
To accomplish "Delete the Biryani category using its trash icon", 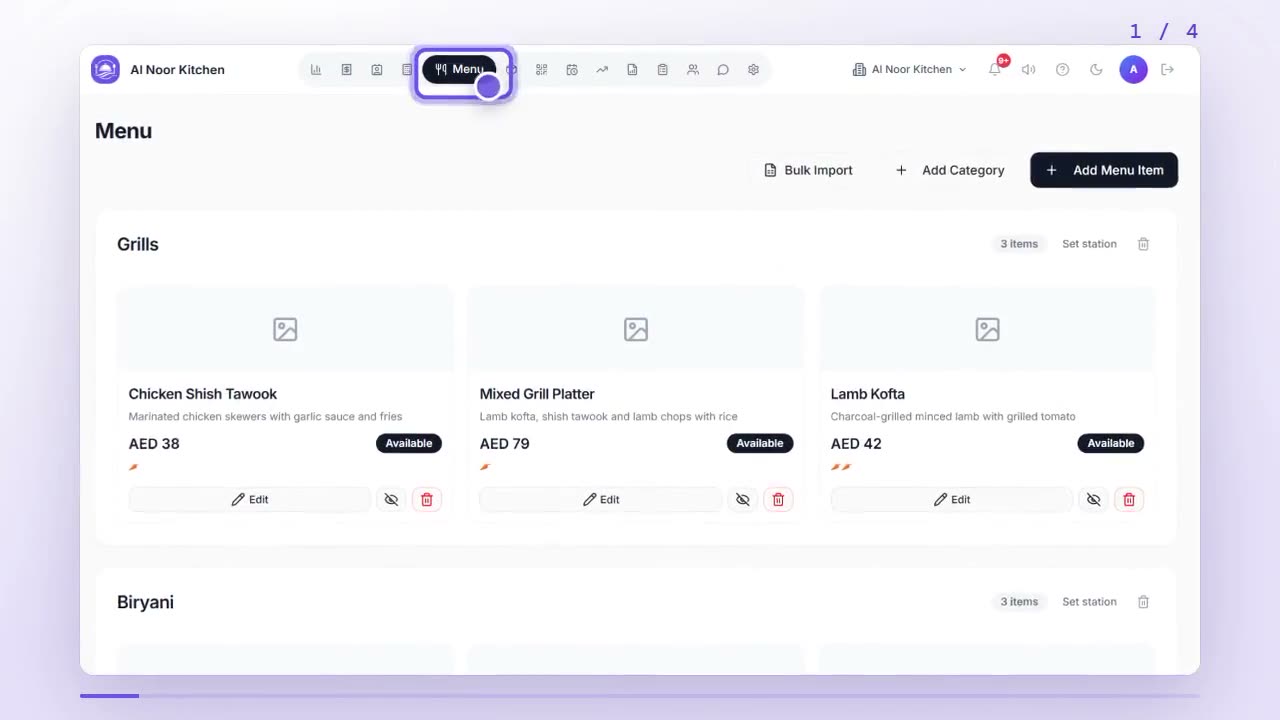I will click(x=1143, y=602).
